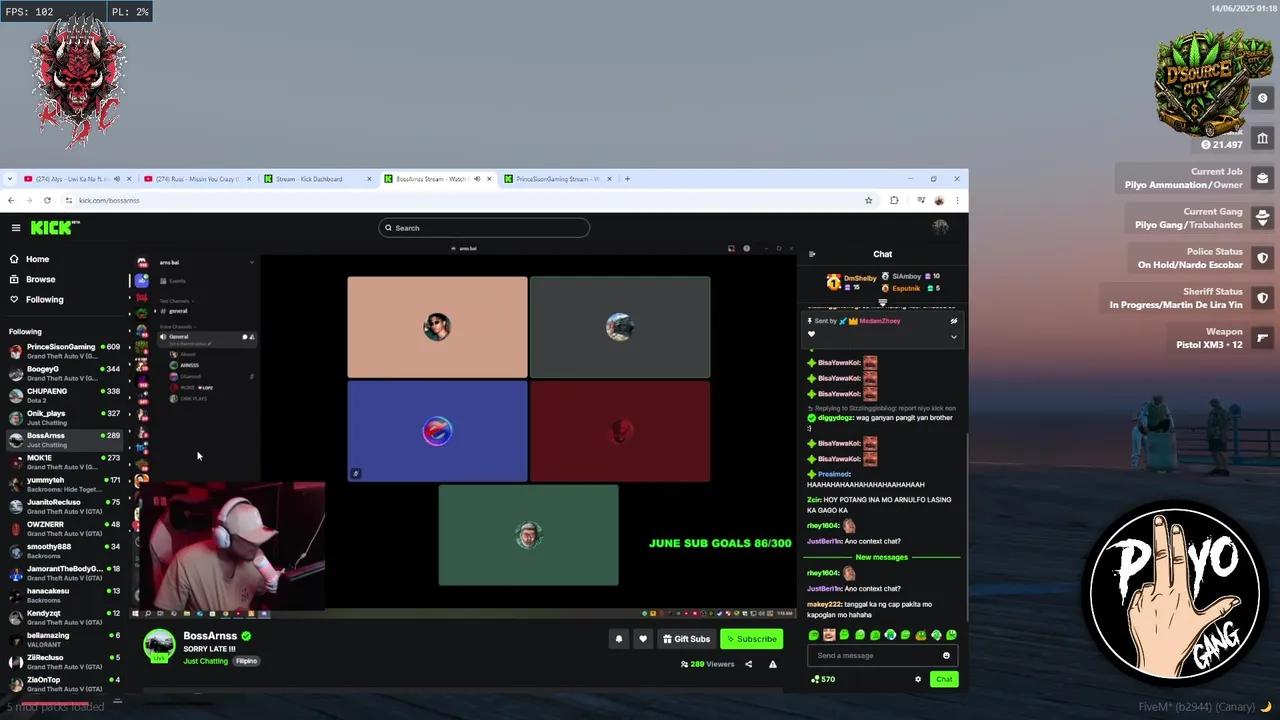1280x720 pixels.
Task: Select smoothy888 in the Following list
Action: tap(65, 550)
